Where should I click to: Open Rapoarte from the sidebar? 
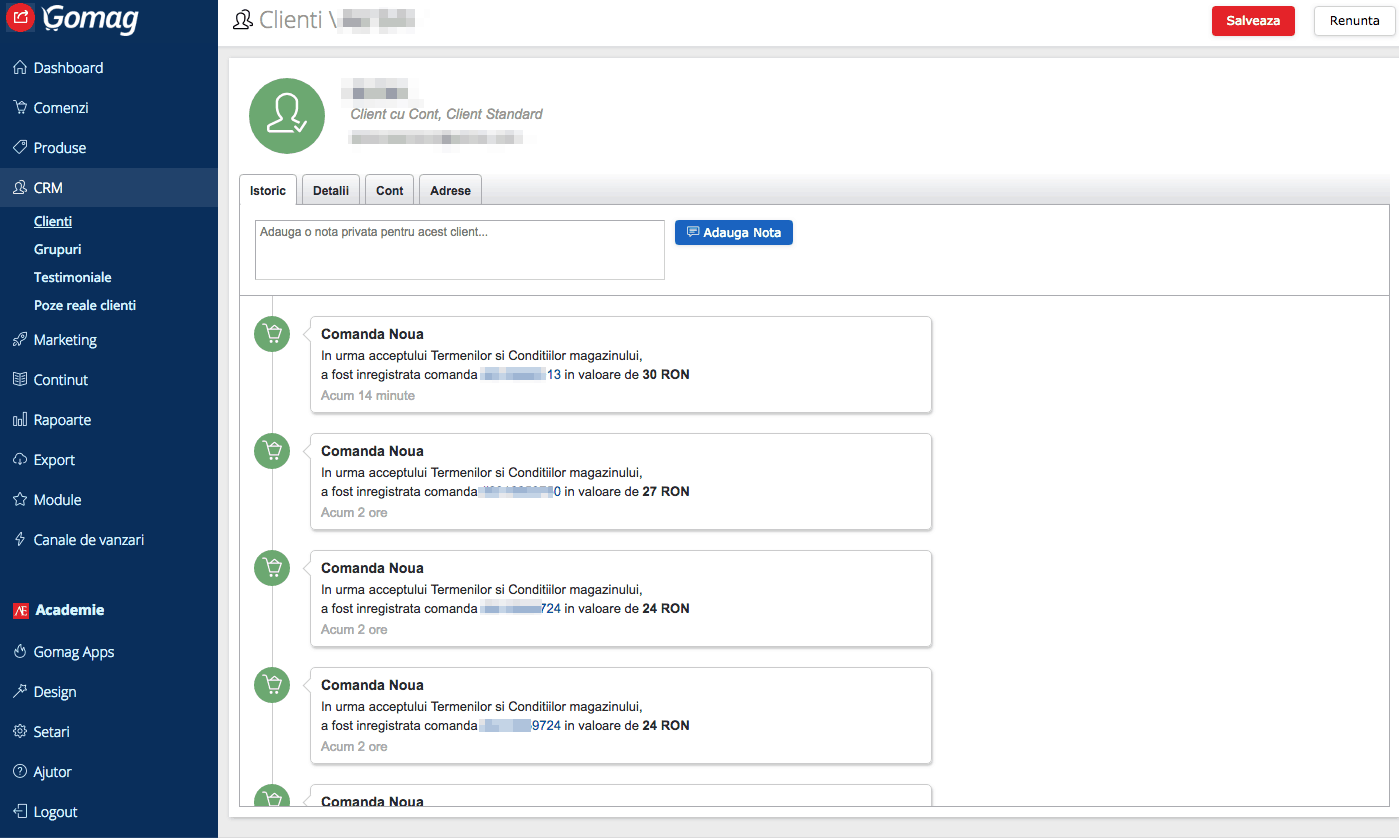pyautogui.click(x=64, y=419)
